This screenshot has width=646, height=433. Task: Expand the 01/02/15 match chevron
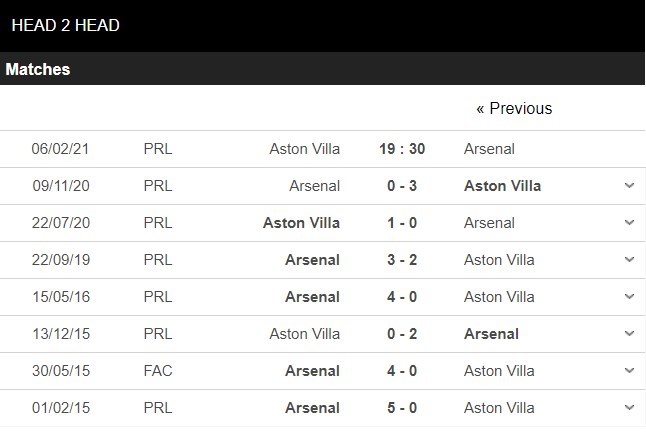point(629,408)
